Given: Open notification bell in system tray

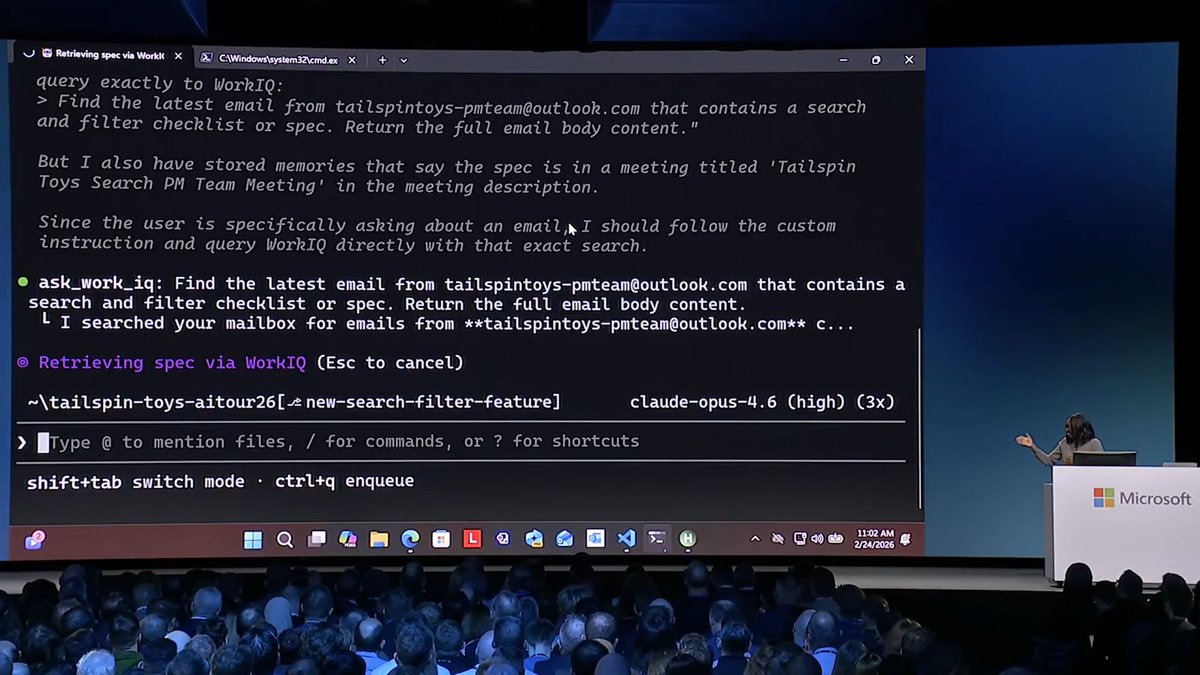Looking at the screenshot, I should click(x=905, y=538).
